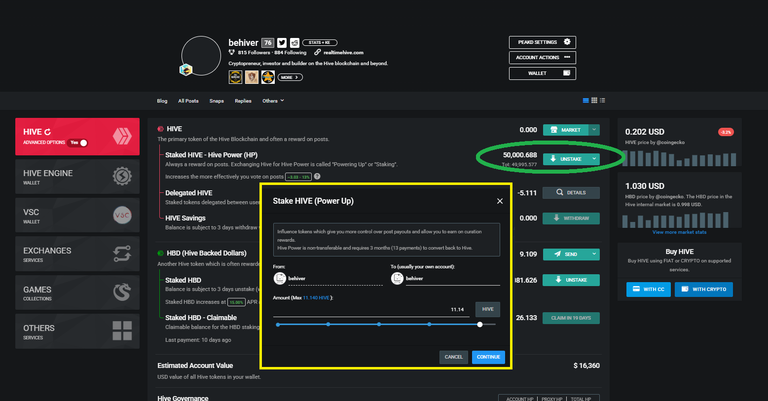Click the HIVE MARKET button

tap(566, 130)
